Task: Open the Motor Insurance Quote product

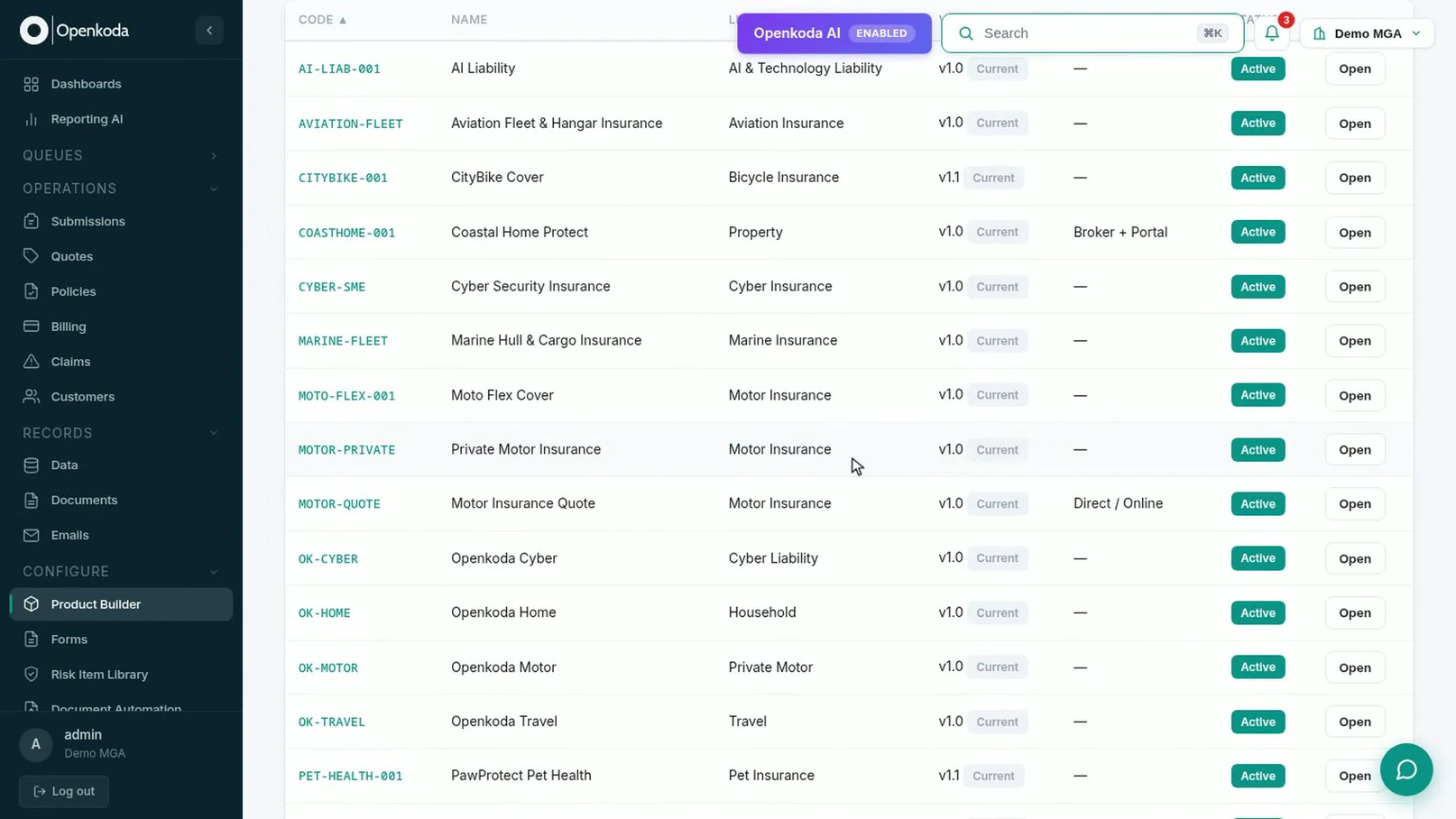Action: pos(1355,504)
